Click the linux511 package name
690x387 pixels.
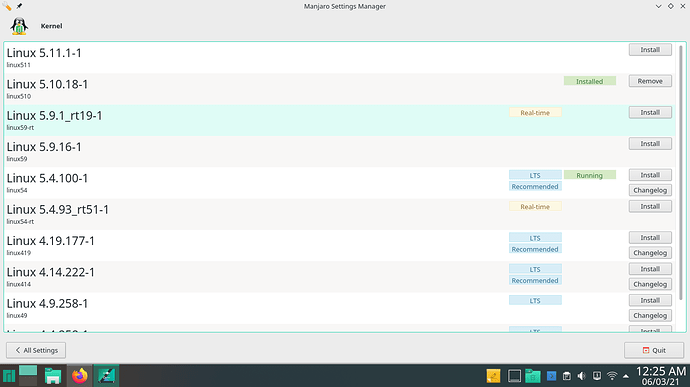pos(18,65)
